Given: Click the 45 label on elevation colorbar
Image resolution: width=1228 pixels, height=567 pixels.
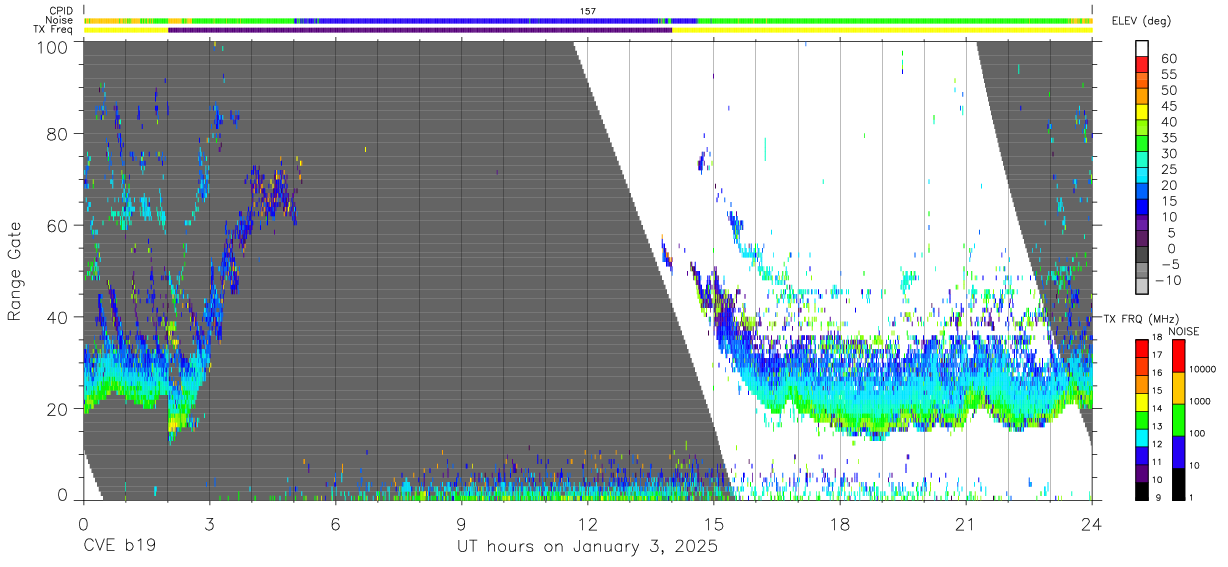Looking at the screenshot, I should click(1169, 106).
